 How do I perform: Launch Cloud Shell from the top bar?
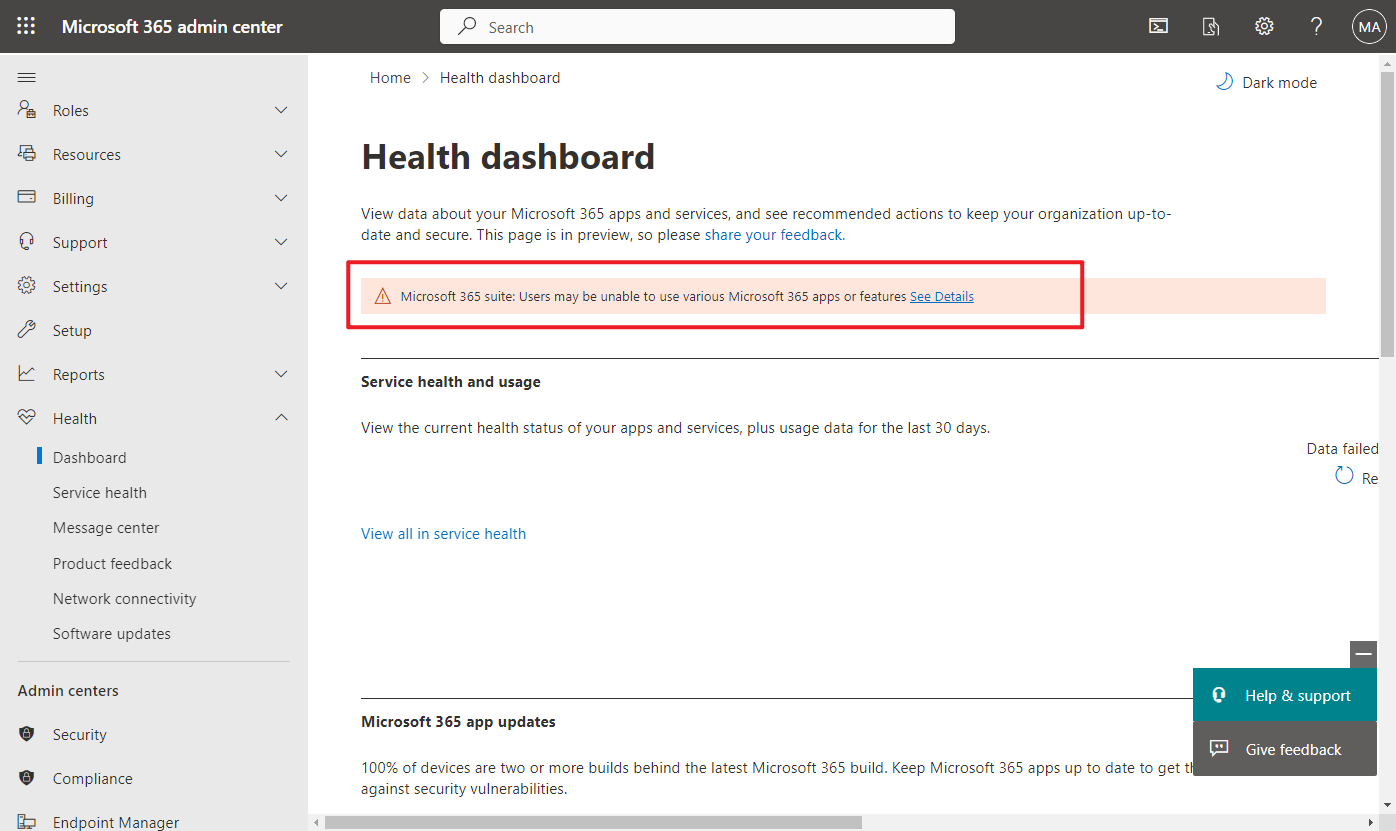[x=1158, y=26]
